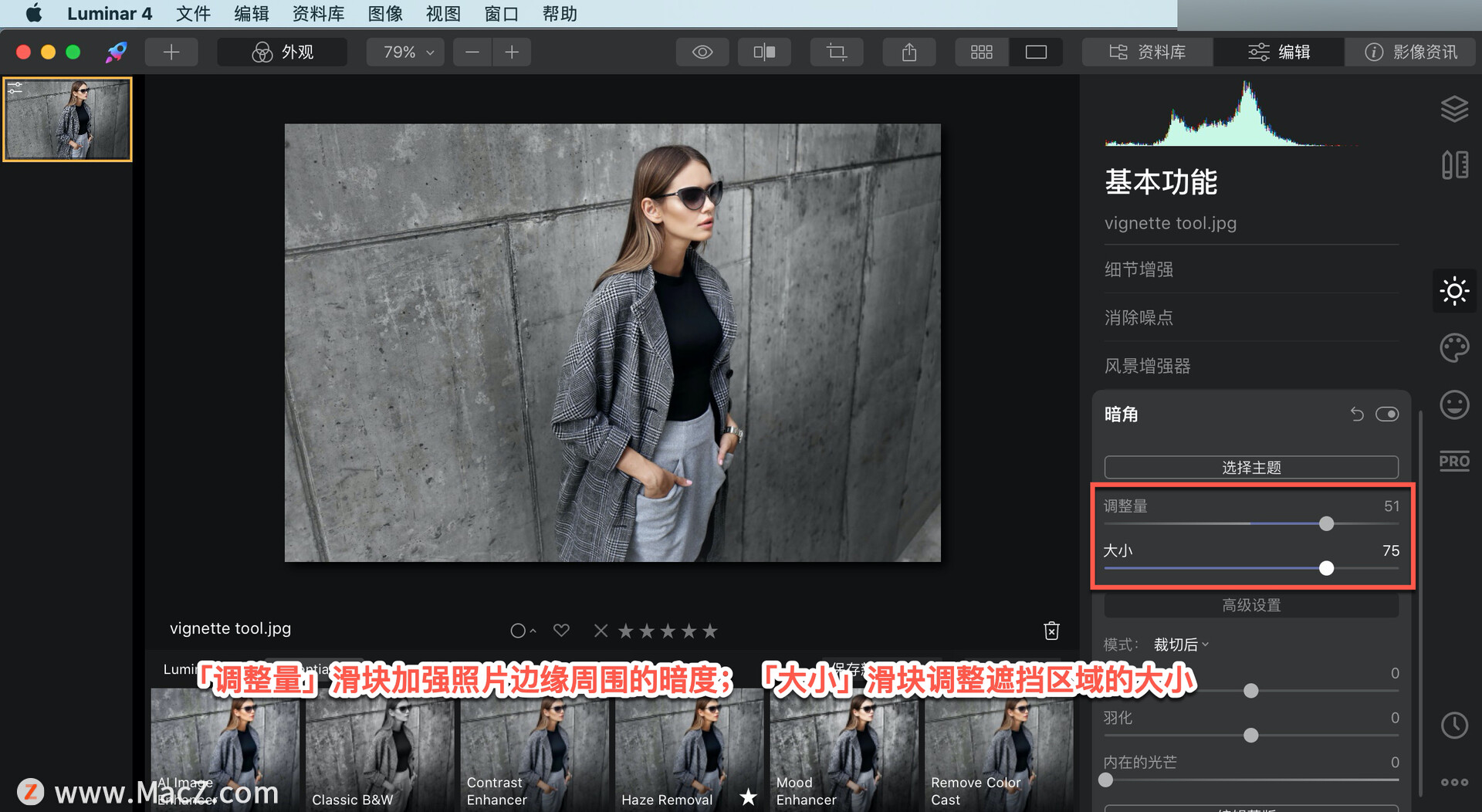
Task: Open the Apple menu
Action: 34,13
